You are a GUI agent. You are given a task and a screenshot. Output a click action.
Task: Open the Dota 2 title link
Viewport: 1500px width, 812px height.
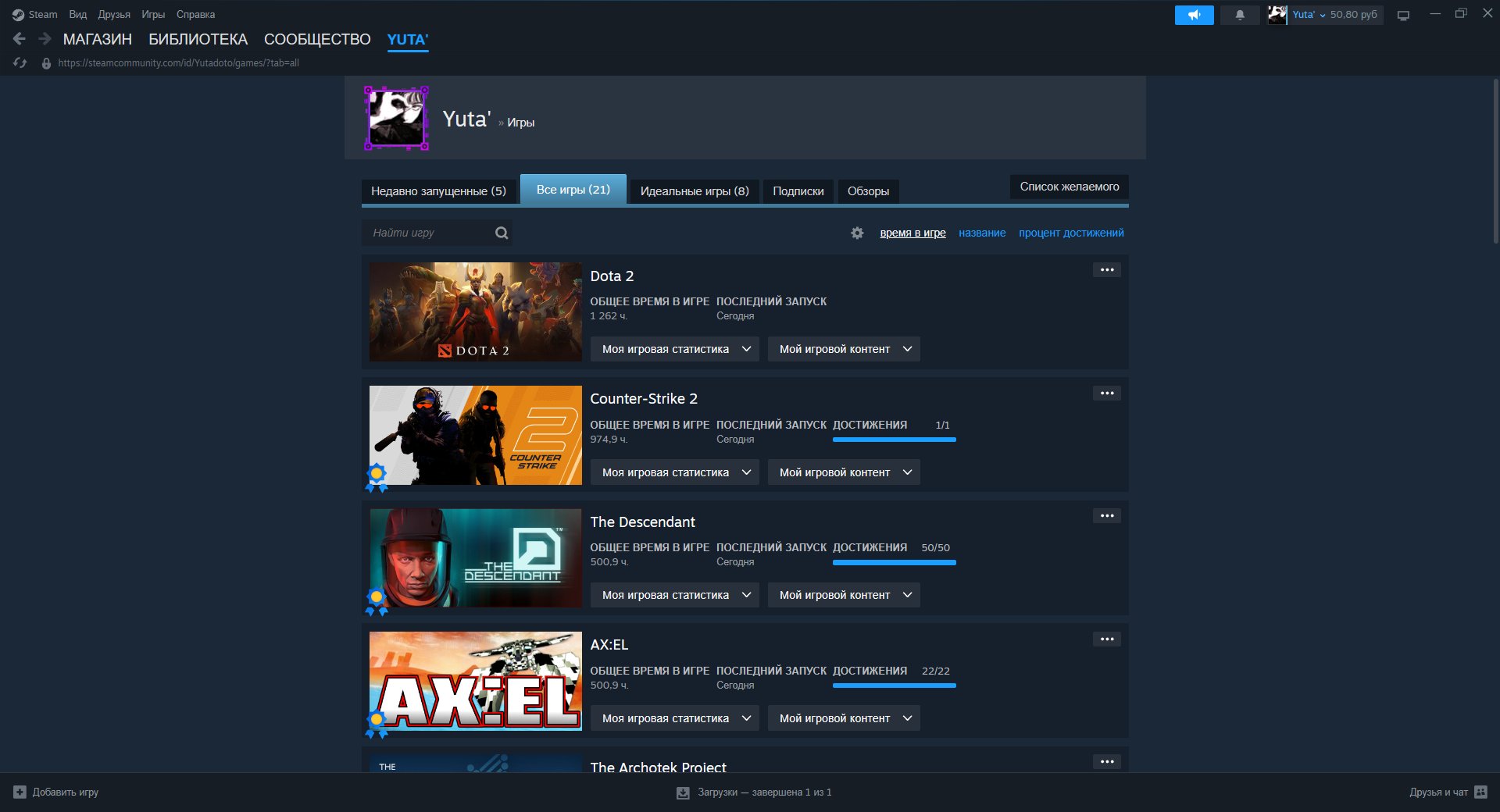tap(612, 276)
